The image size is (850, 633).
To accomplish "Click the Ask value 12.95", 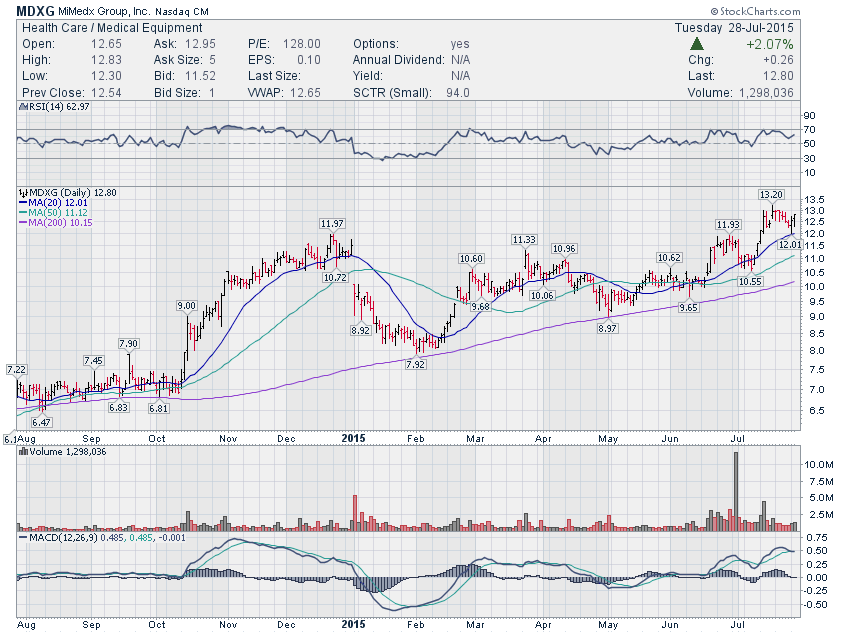I will tap(200, 44).
